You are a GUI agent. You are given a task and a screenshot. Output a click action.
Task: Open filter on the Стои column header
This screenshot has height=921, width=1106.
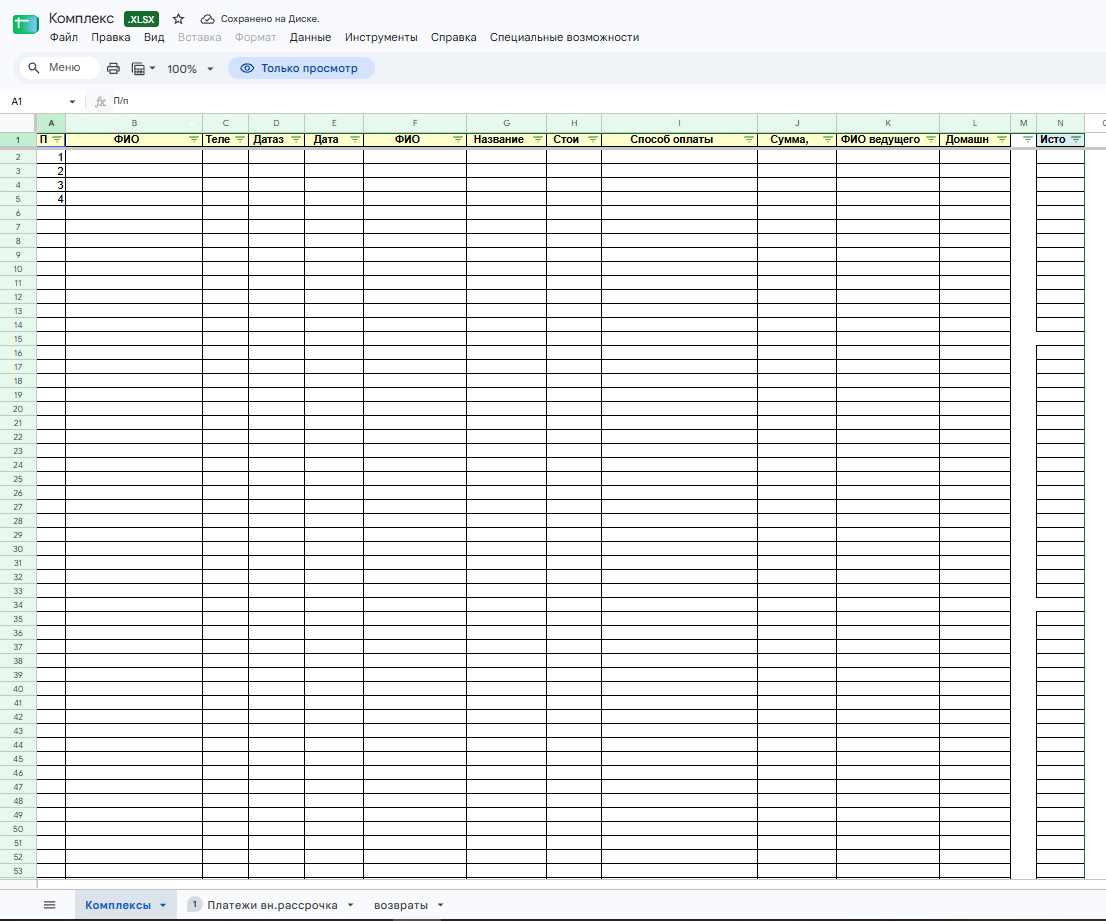pos(593,140)
